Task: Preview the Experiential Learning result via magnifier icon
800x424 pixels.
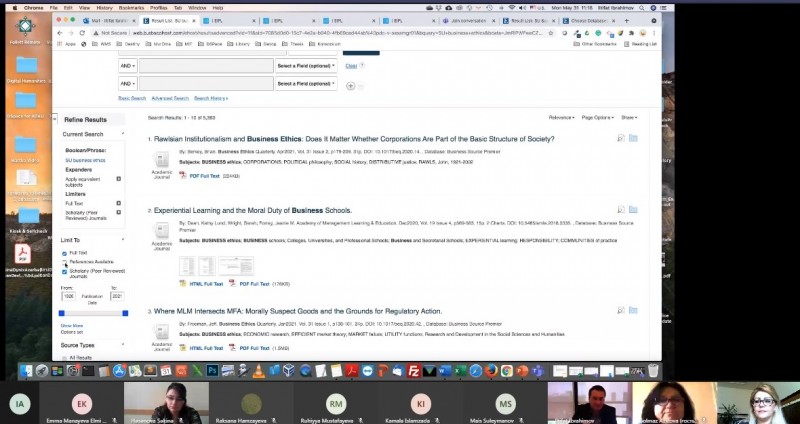Action: tap(621, 210)
